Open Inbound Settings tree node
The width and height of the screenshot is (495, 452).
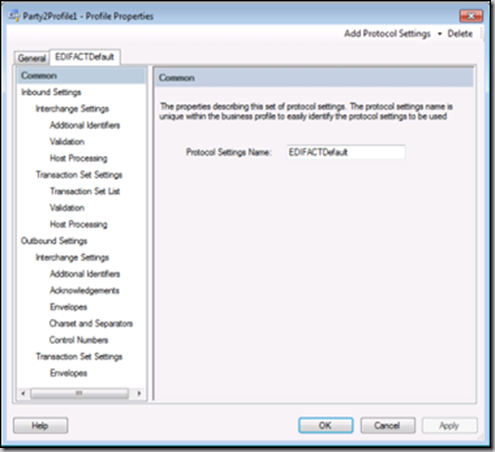coord(51,92)
